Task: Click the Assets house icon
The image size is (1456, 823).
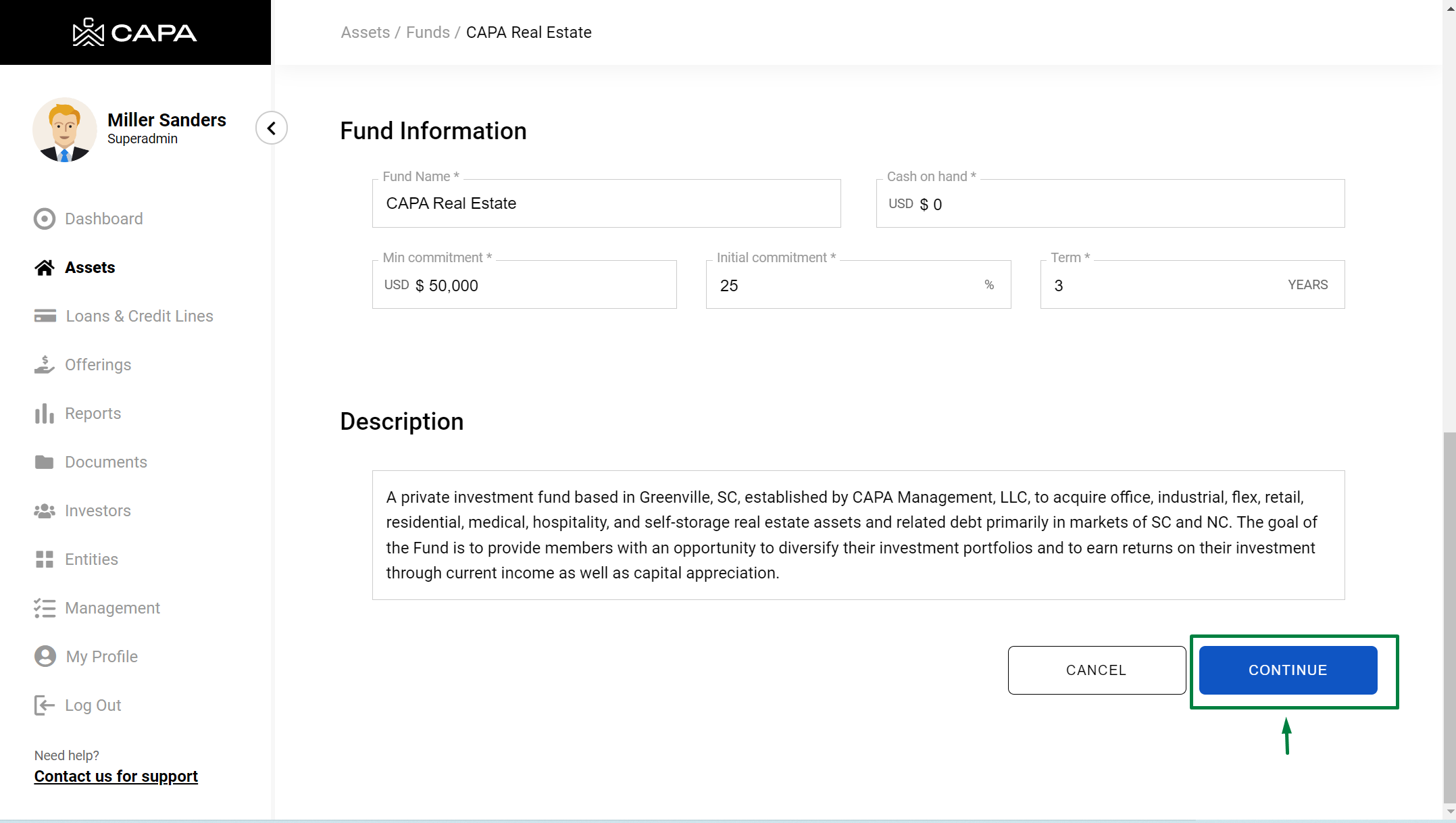Action: click(x=45, y=268)
